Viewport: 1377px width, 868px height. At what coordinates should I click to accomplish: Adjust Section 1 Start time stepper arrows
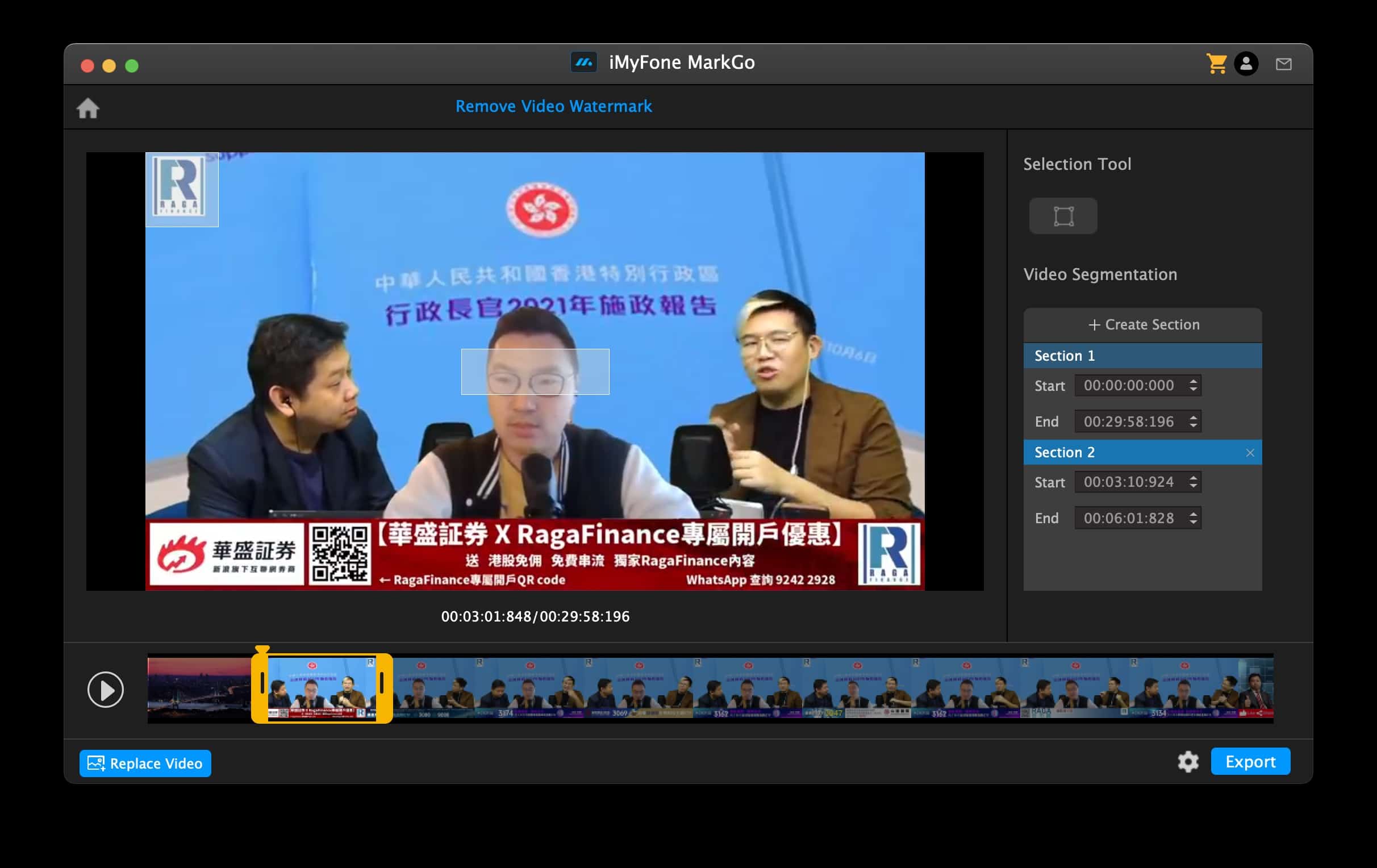1194,385
